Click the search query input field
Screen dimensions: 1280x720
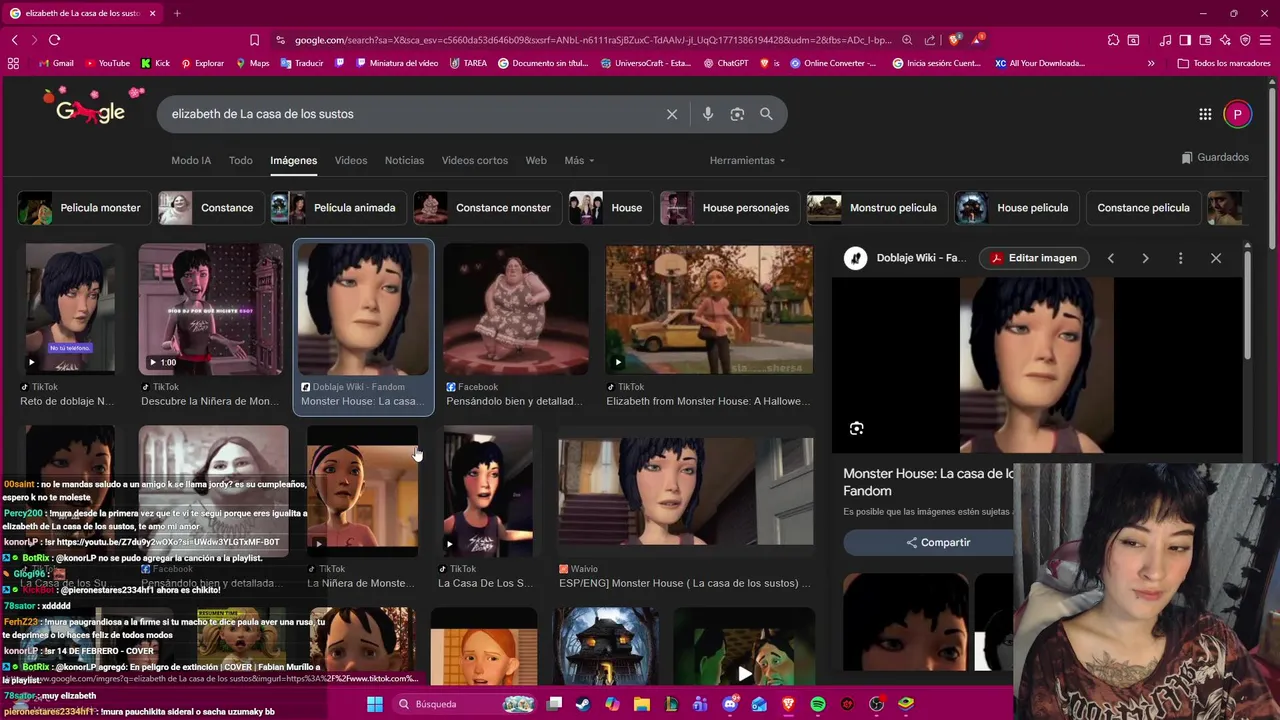point(410,114)
